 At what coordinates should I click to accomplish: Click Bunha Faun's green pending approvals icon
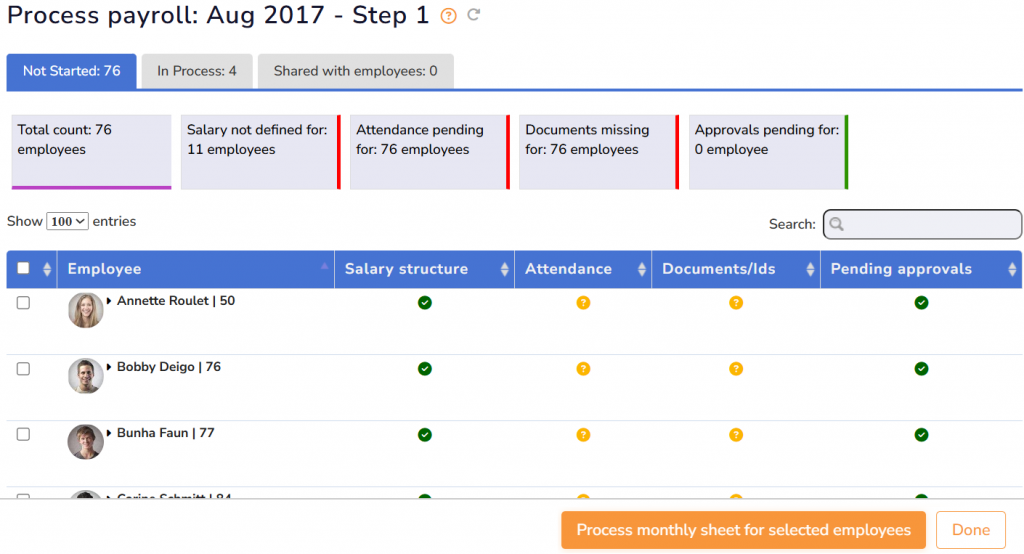(x=921, y=435)
